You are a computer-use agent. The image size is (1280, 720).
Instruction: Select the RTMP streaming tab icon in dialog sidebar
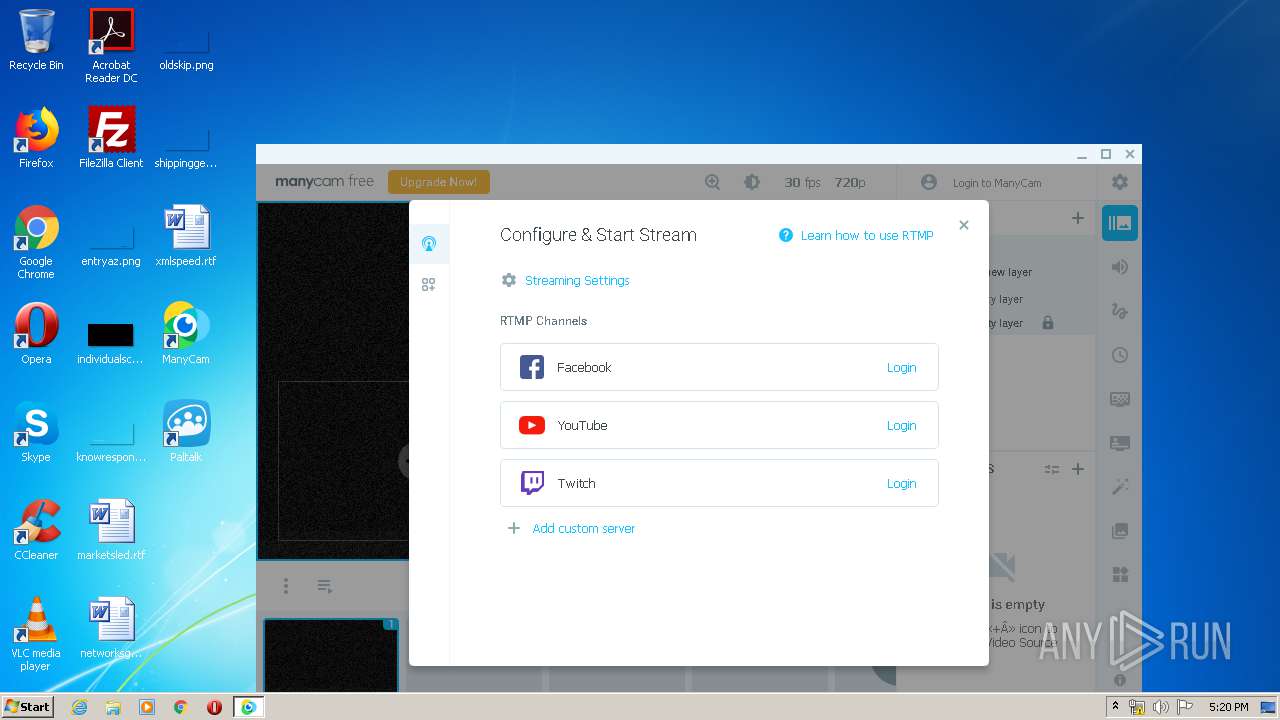[x=429, y=244]
